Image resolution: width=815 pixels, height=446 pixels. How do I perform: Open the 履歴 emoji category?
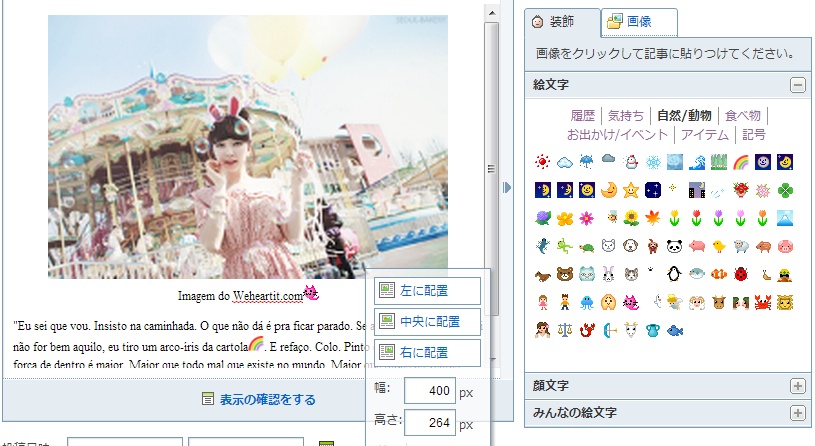[583, 115]
